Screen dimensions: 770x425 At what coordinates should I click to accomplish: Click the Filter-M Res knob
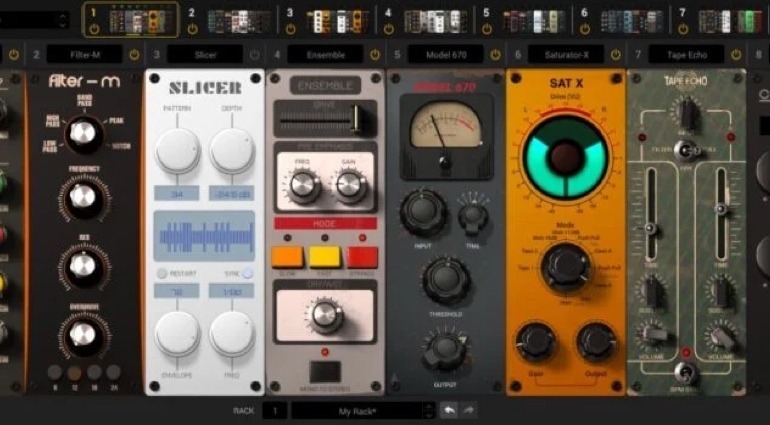coord(83,266)
